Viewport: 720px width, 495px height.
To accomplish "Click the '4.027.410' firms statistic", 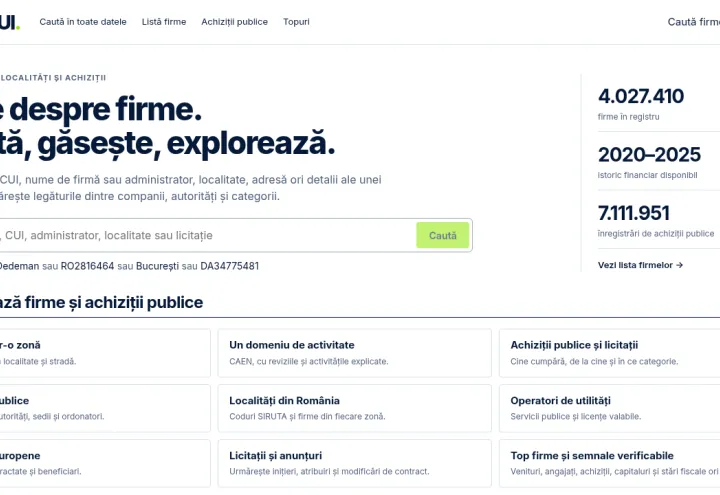I will [x=641, y=96].
